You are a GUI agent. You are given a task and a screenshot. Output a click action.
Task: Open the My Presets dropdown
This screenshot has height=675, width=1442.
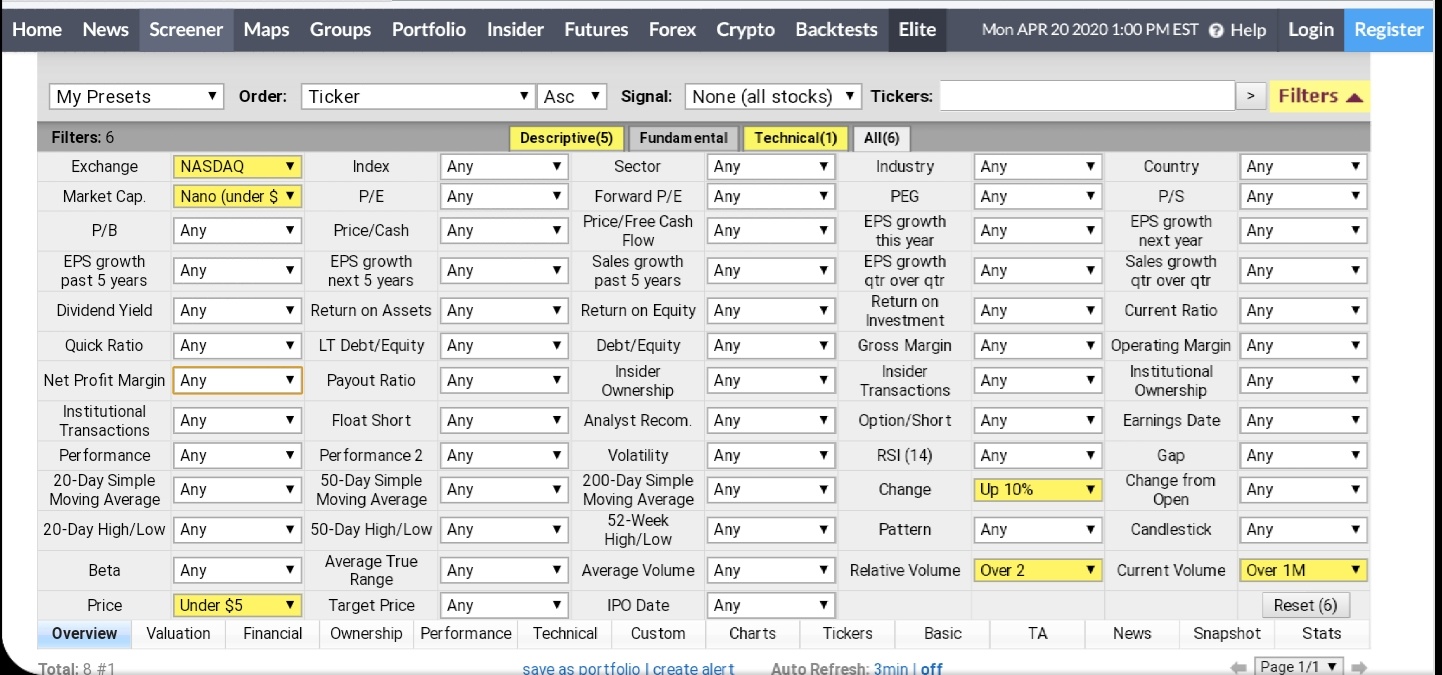(x=136, y=96)
